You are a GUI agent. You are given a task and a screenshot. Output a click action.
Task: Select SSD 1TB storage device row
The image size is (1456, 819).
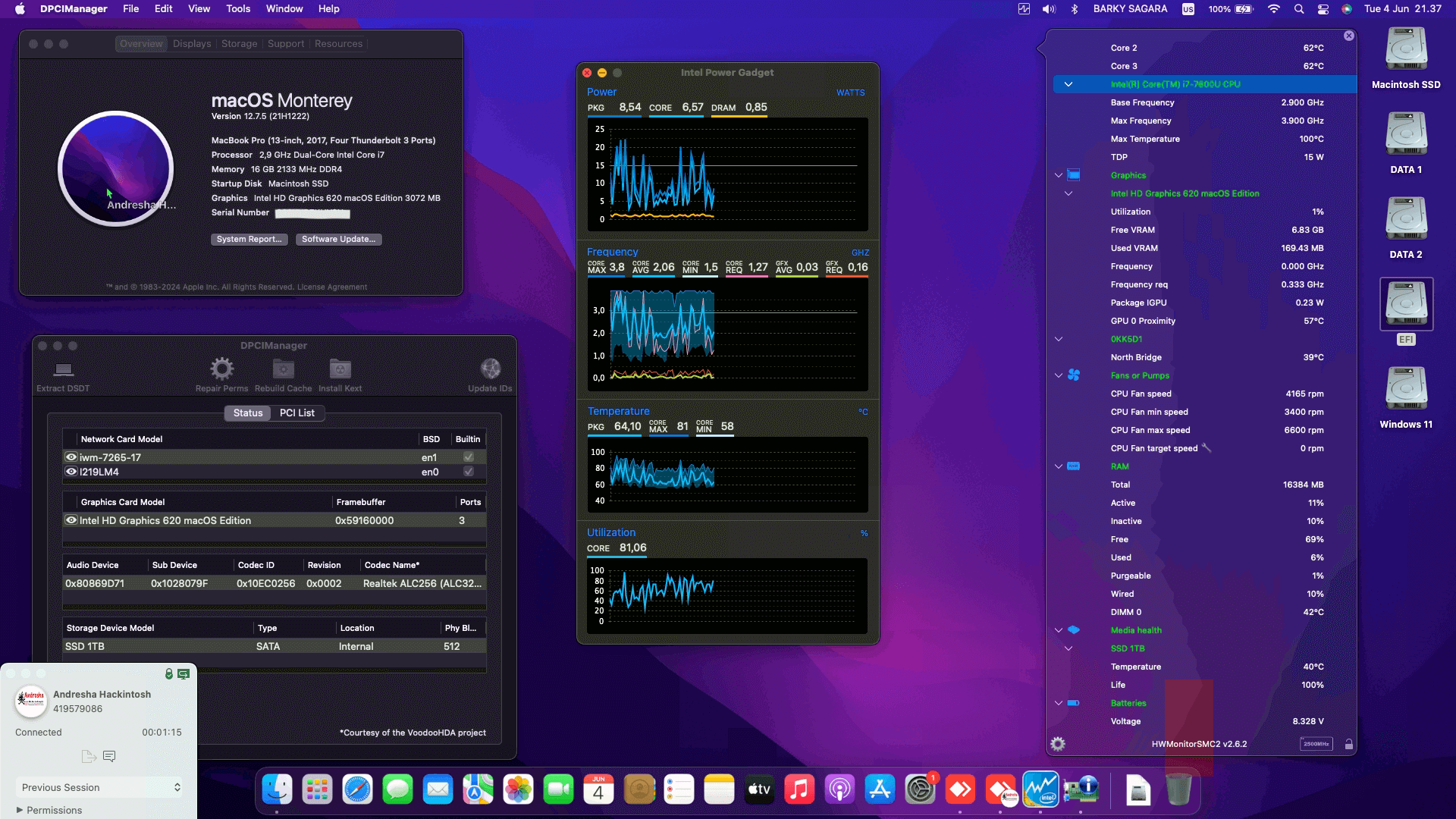pyautogui.click(x=275, y=647)
